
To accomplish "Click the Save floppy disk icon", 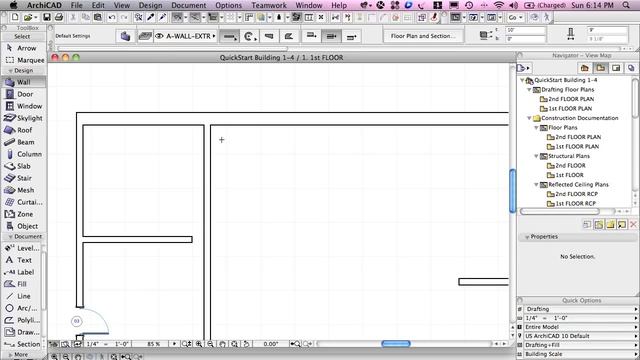I will 47,17.
